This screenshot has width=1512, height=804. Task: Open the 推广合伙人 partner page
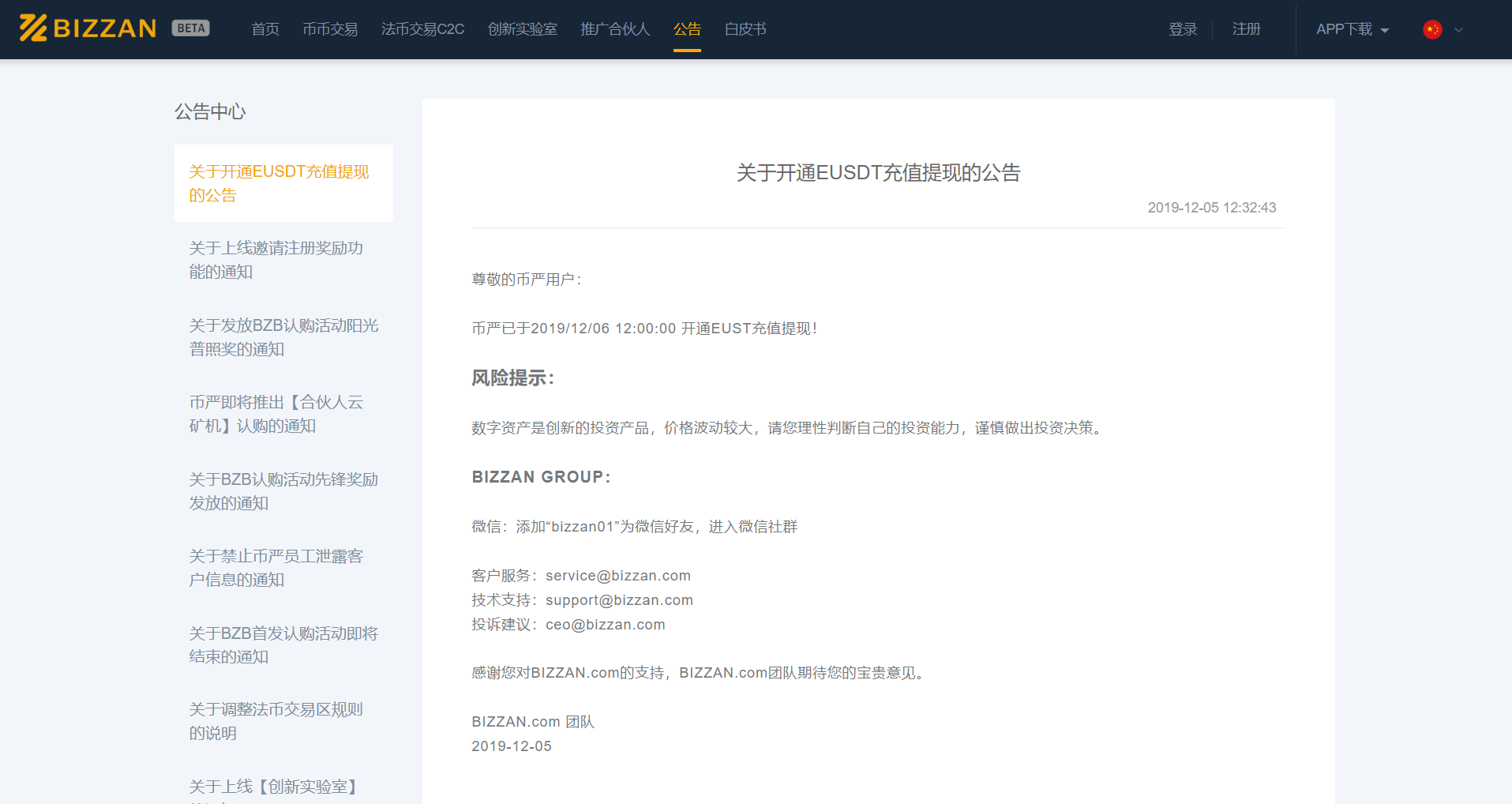(614, 29)
